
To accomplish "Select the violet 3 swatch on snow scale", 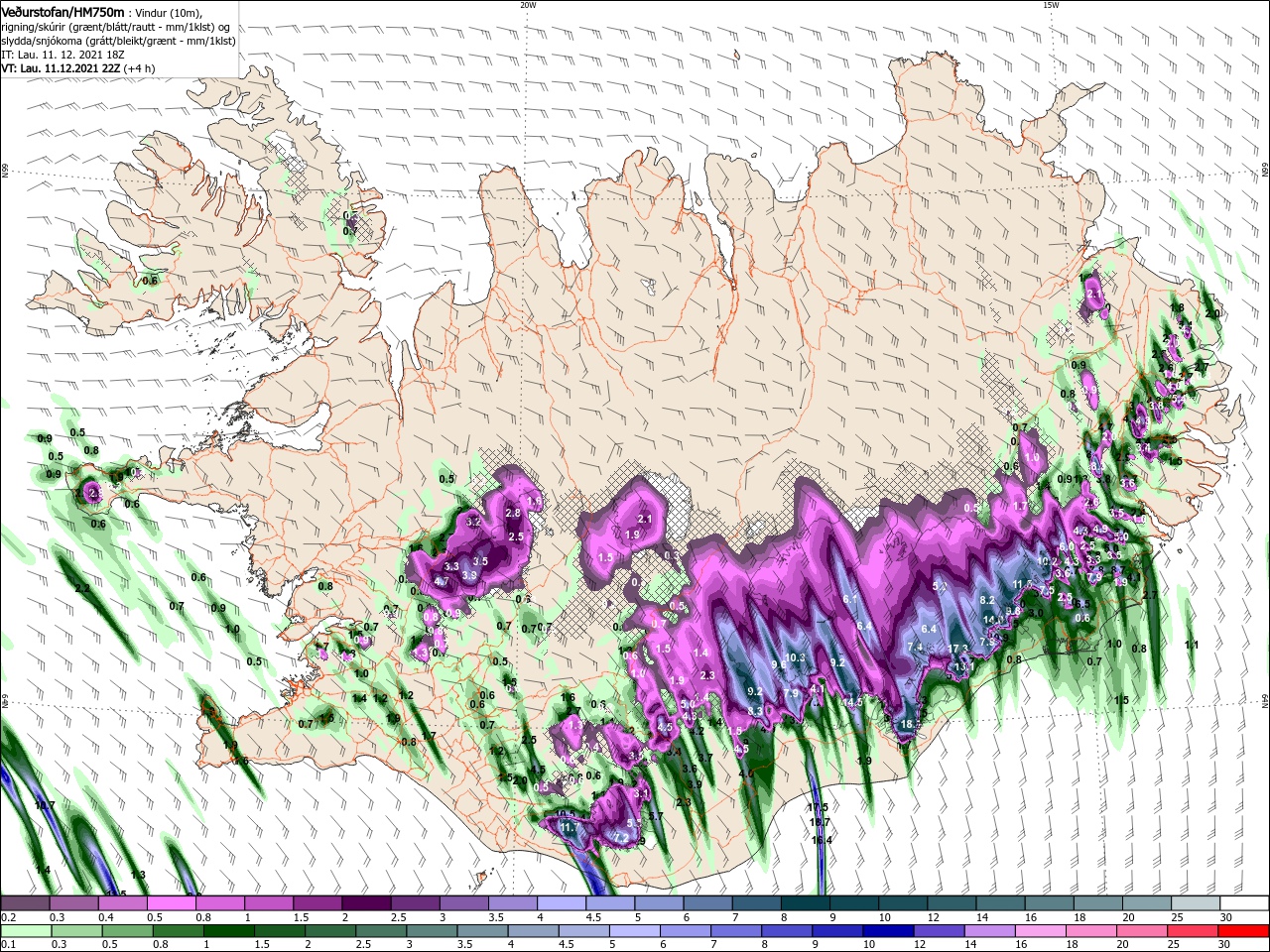I will 463,902.
